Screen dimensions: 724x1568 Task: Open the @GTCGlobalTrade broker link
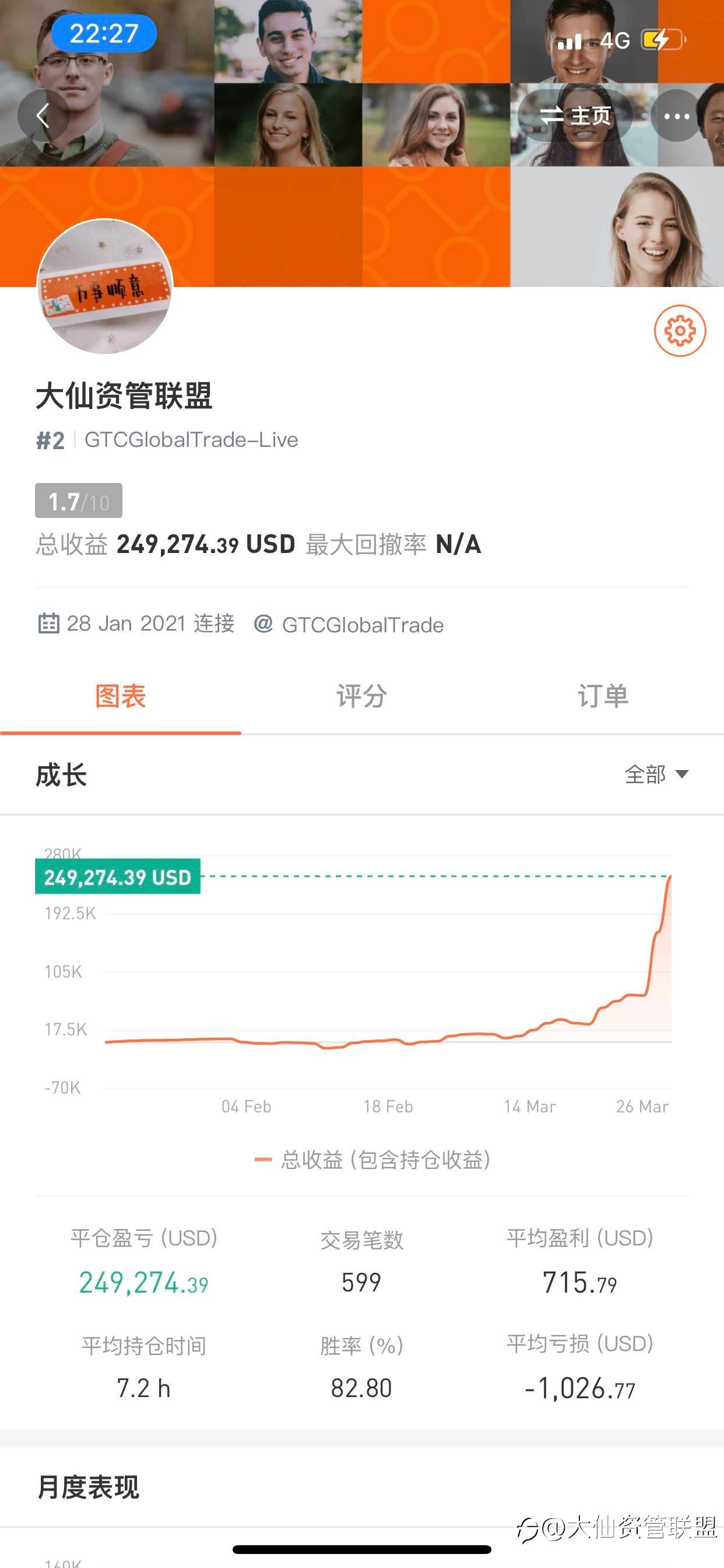pos(349,625)
